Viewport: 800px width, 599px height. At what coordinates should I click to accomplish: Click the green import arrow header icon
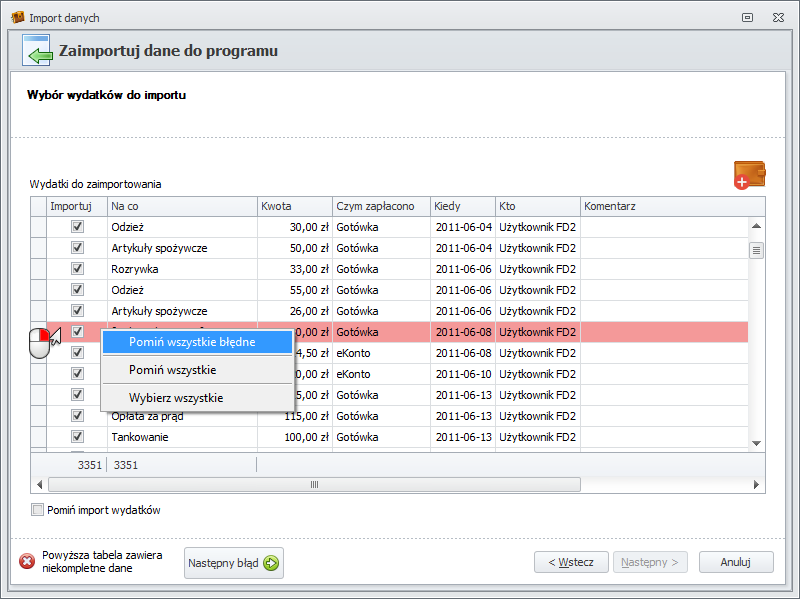point(36,52)
